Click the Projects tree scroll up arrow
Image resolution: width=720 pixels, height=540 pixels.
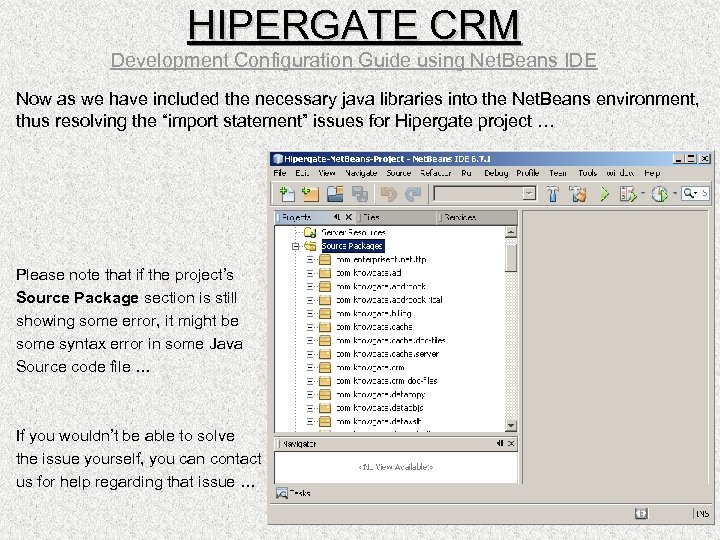(511, 232)
